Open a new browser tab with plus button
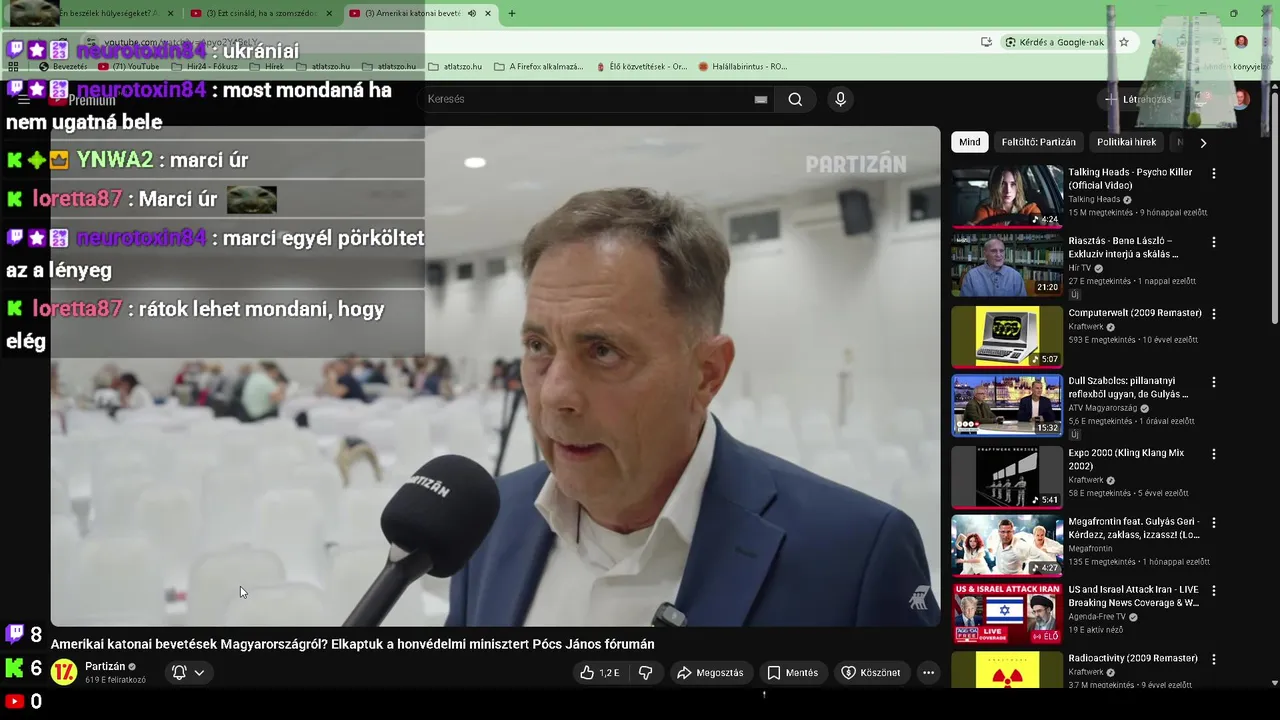1280x720 pixels. pyautogui.click(x=512, y=13)
